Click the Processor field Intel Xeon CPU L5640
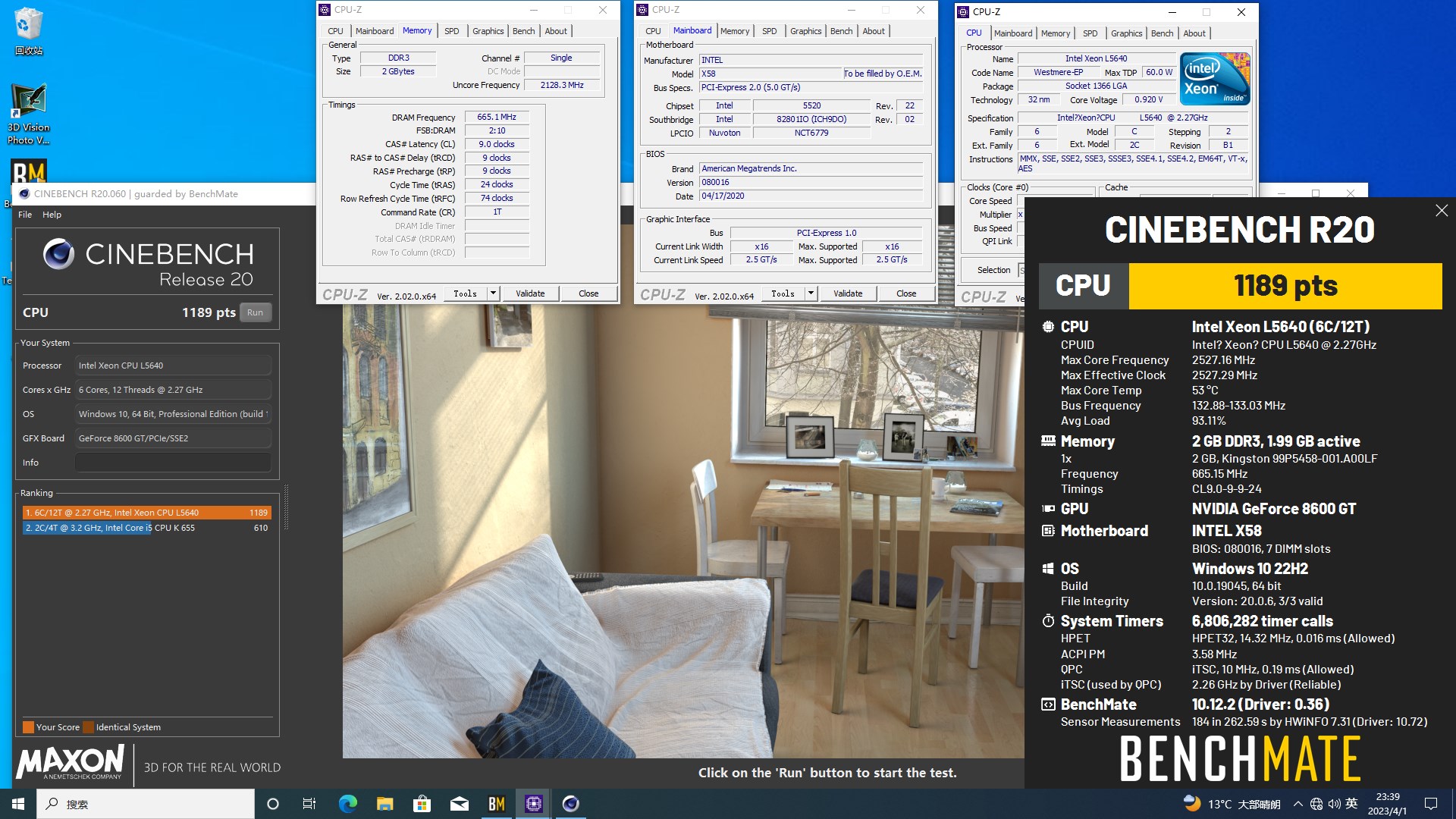The height and width of the screenshot is (819, 1456). coord(173,366)
